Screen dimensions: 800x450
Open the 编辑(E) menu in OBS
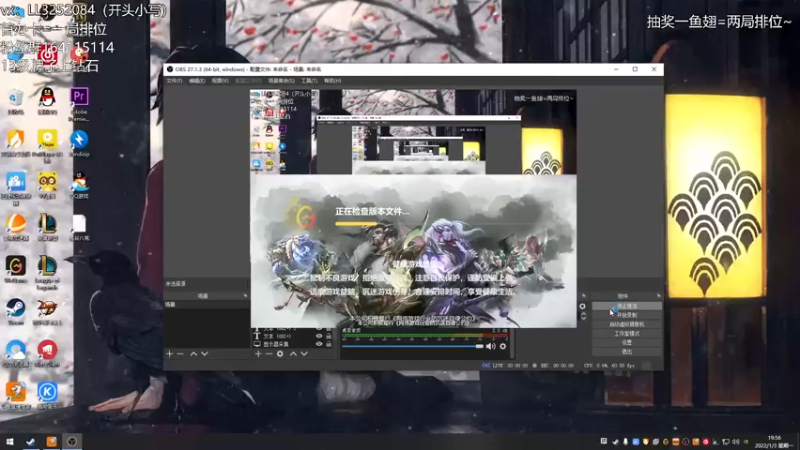197,81
